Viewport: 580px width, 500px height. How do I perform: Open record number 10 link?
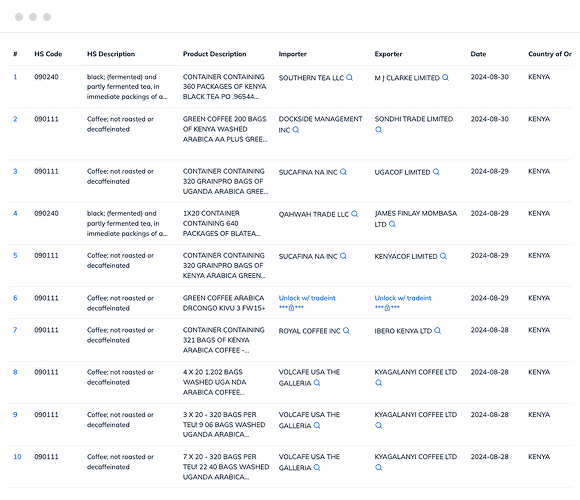[17, 457]
